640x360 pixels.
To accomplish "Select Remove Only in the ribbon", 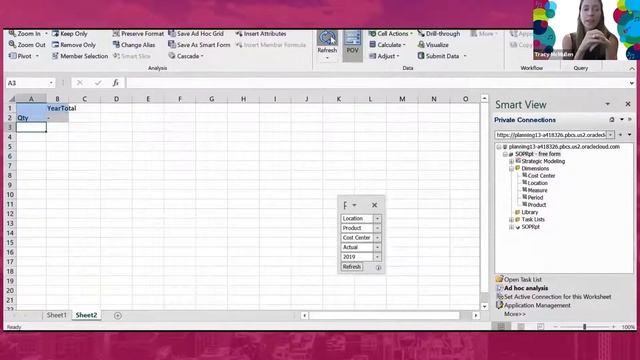I will 74,45.
